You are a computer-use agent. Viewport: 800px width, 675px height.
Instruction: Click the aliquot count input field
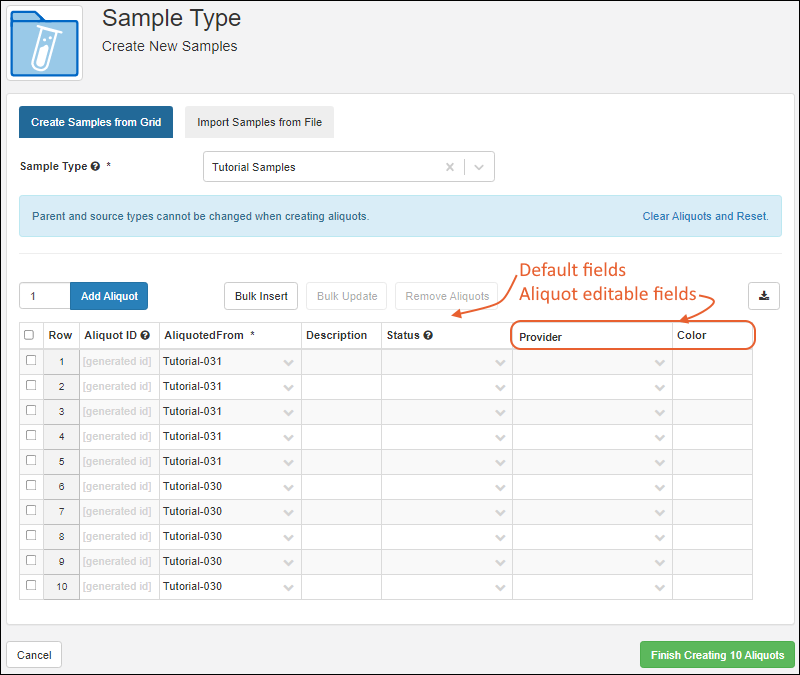tap(45, 296)
